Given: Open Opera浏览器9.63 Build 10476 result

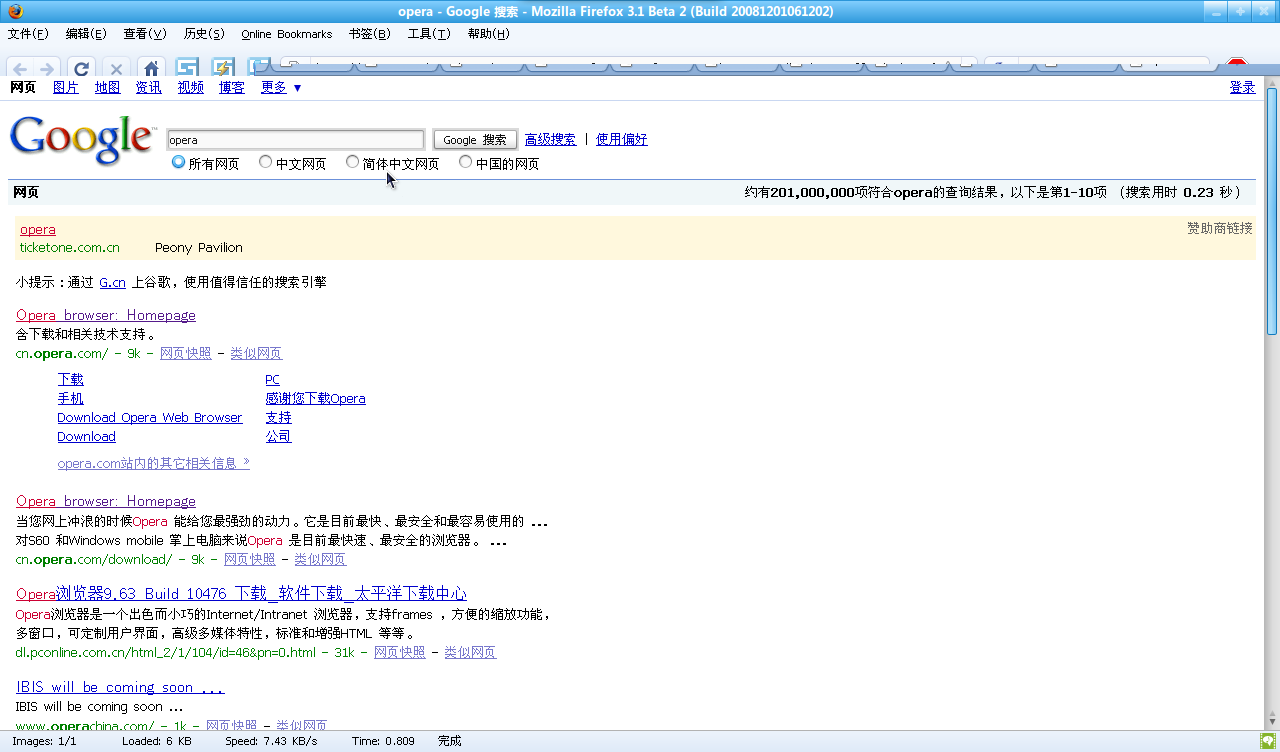Looking at the screenshot, I should point(242,594).
